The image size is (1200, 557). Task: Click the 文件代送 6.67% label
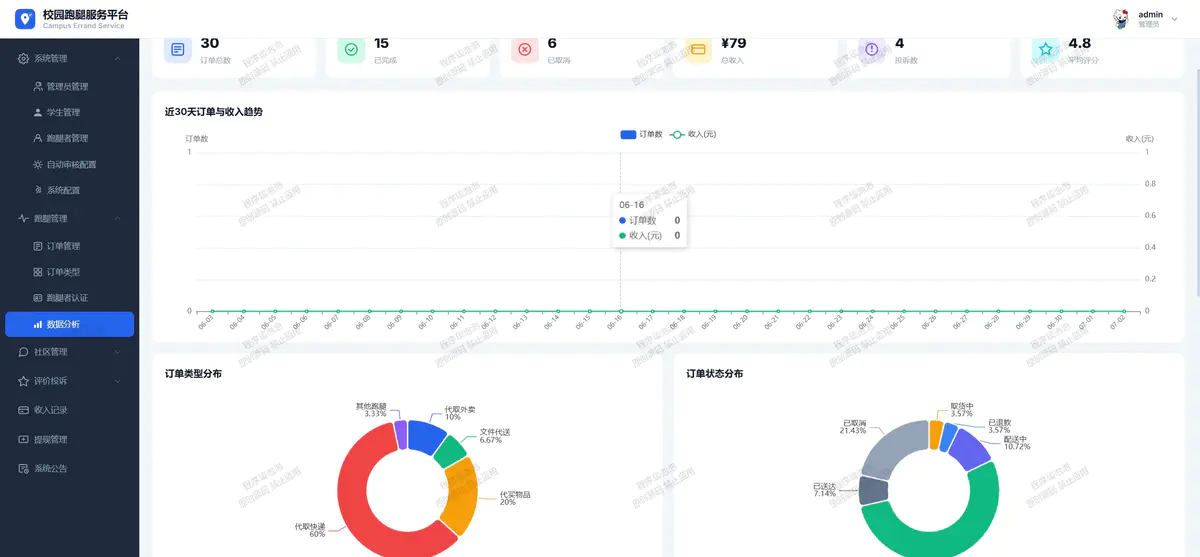click(495, 436)
